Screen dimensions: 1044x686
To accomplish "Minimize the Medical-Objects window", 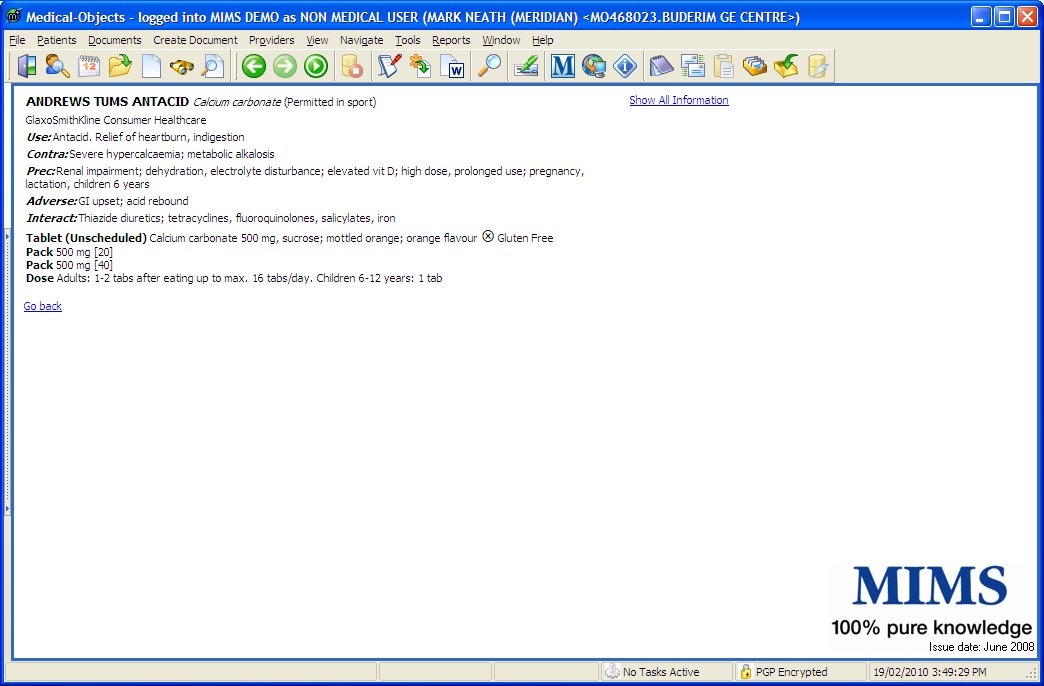I will [x=981, y=16].
